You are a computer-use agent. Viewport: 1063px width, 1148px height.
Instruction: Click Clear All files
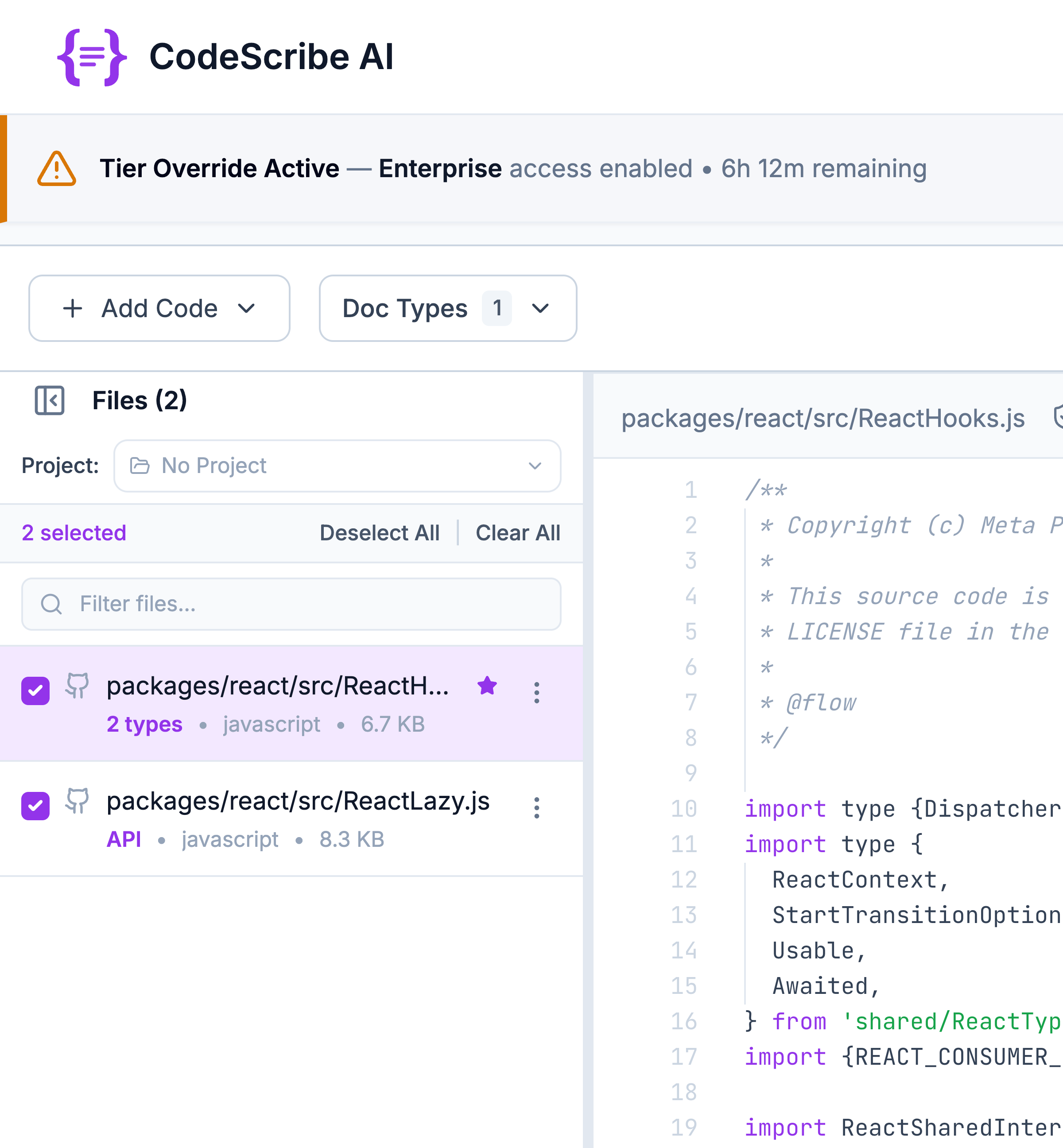[517, 533]
